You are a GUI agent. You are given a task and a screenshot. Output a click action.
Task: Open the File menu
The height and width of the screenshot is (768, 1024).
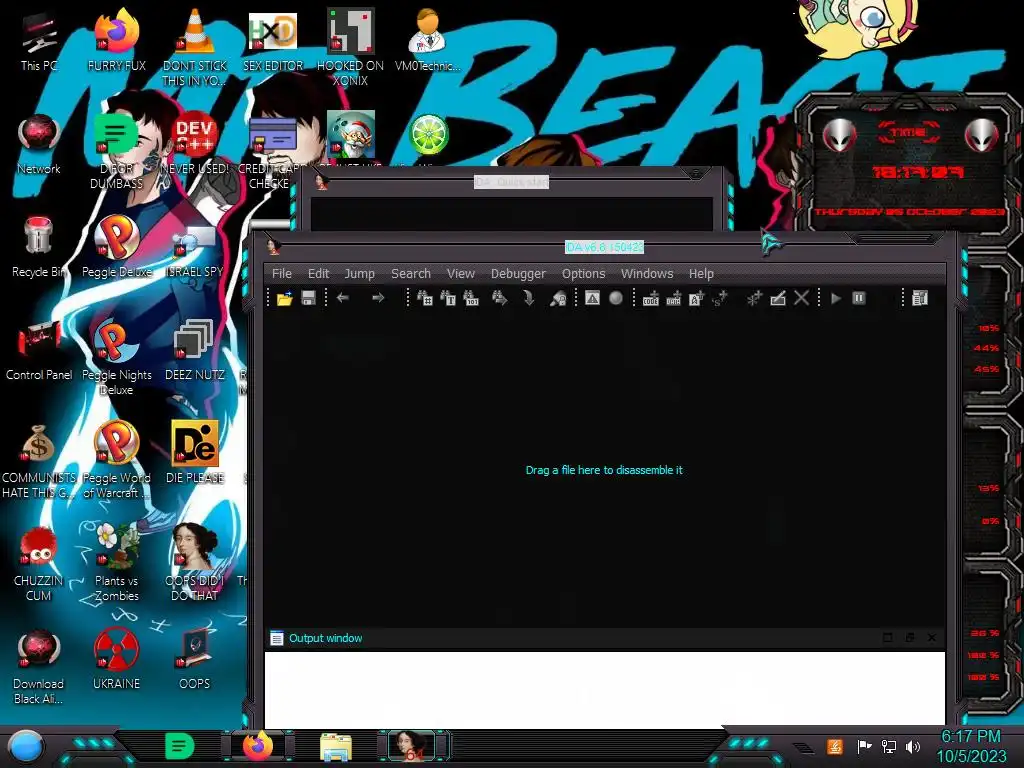tap(281, 274)
